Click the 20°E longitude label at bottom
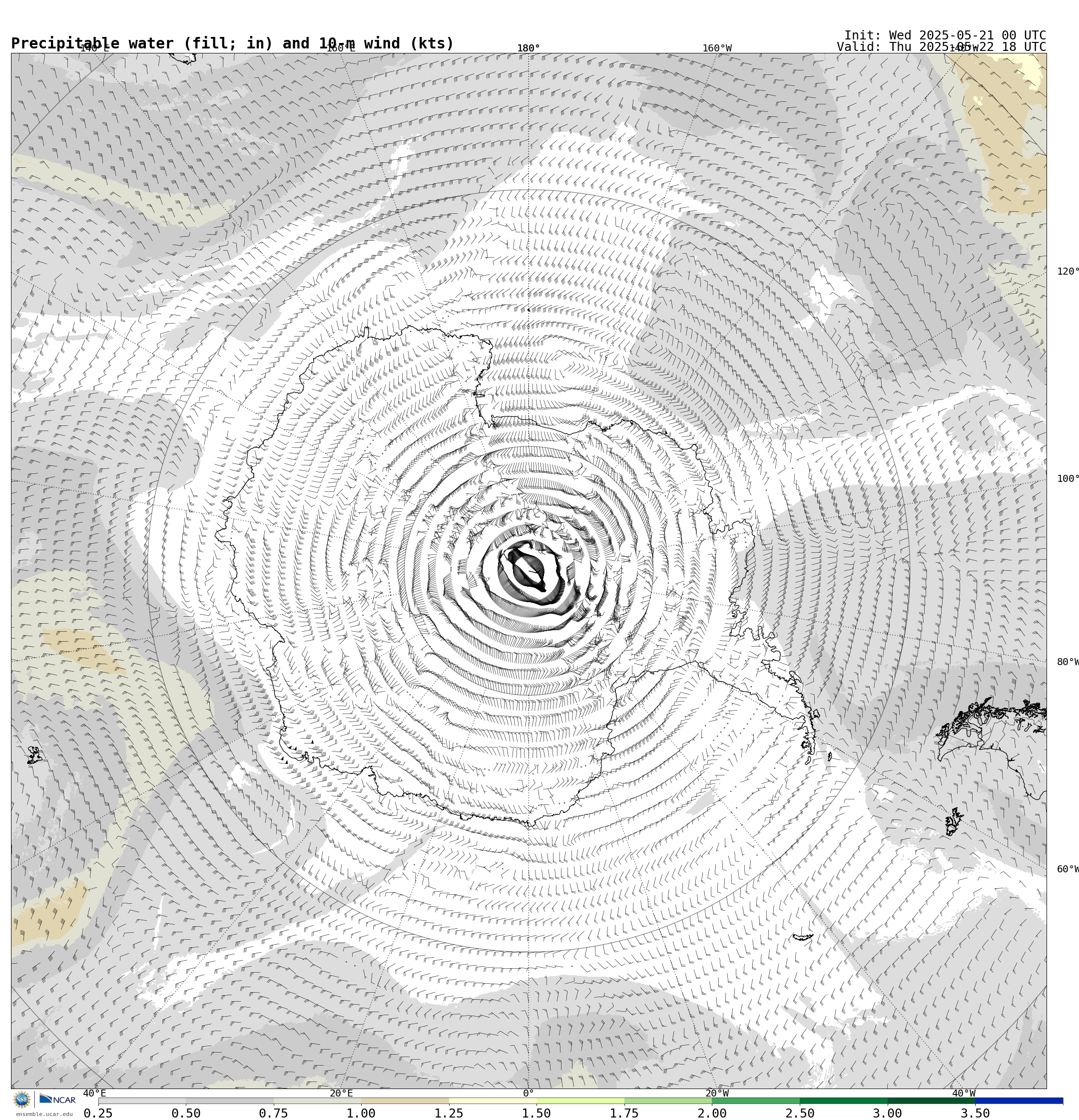Image resolution: width=1079 pixels, height=1120 pixels. [341, 1093]
